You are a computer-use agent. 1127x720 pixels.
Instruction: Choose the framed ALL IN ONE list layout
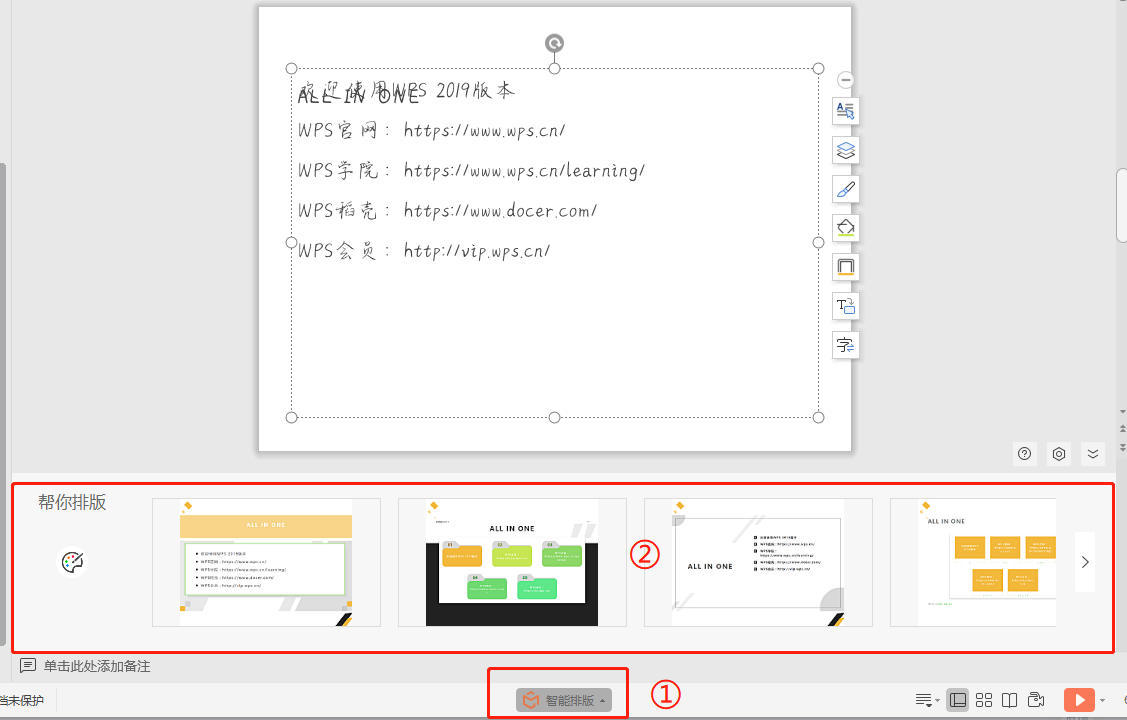758,563
